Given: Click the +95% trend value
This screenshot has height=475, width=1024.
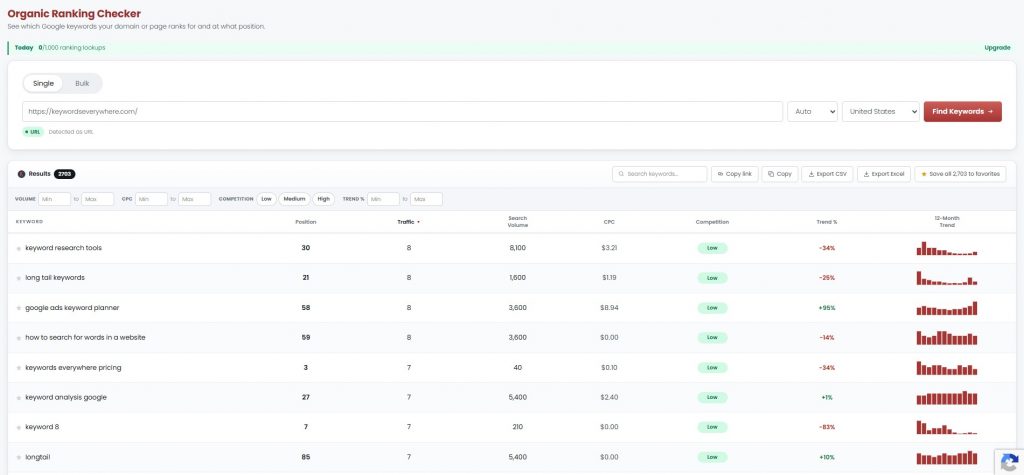Looking at the screenshot, I should click(x=827, y=308).
